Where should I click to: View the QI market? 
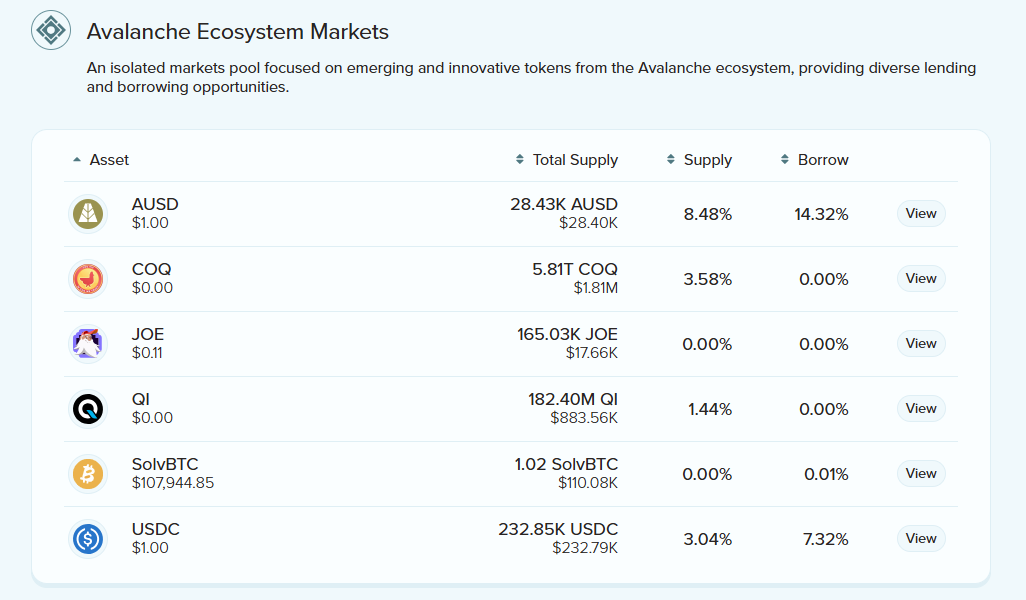pos(921,408)
